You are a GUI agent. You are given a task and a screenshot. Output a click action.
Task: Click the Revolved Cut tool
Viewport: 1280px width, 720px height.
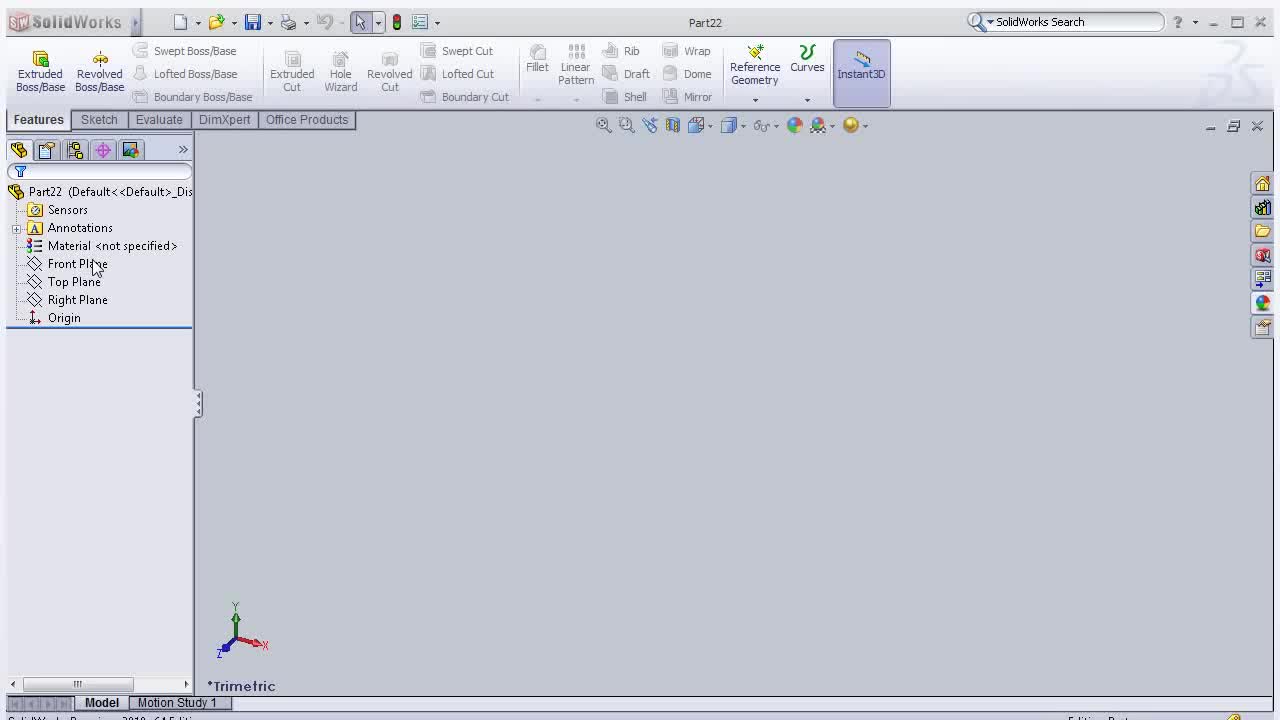coord(389,71)
